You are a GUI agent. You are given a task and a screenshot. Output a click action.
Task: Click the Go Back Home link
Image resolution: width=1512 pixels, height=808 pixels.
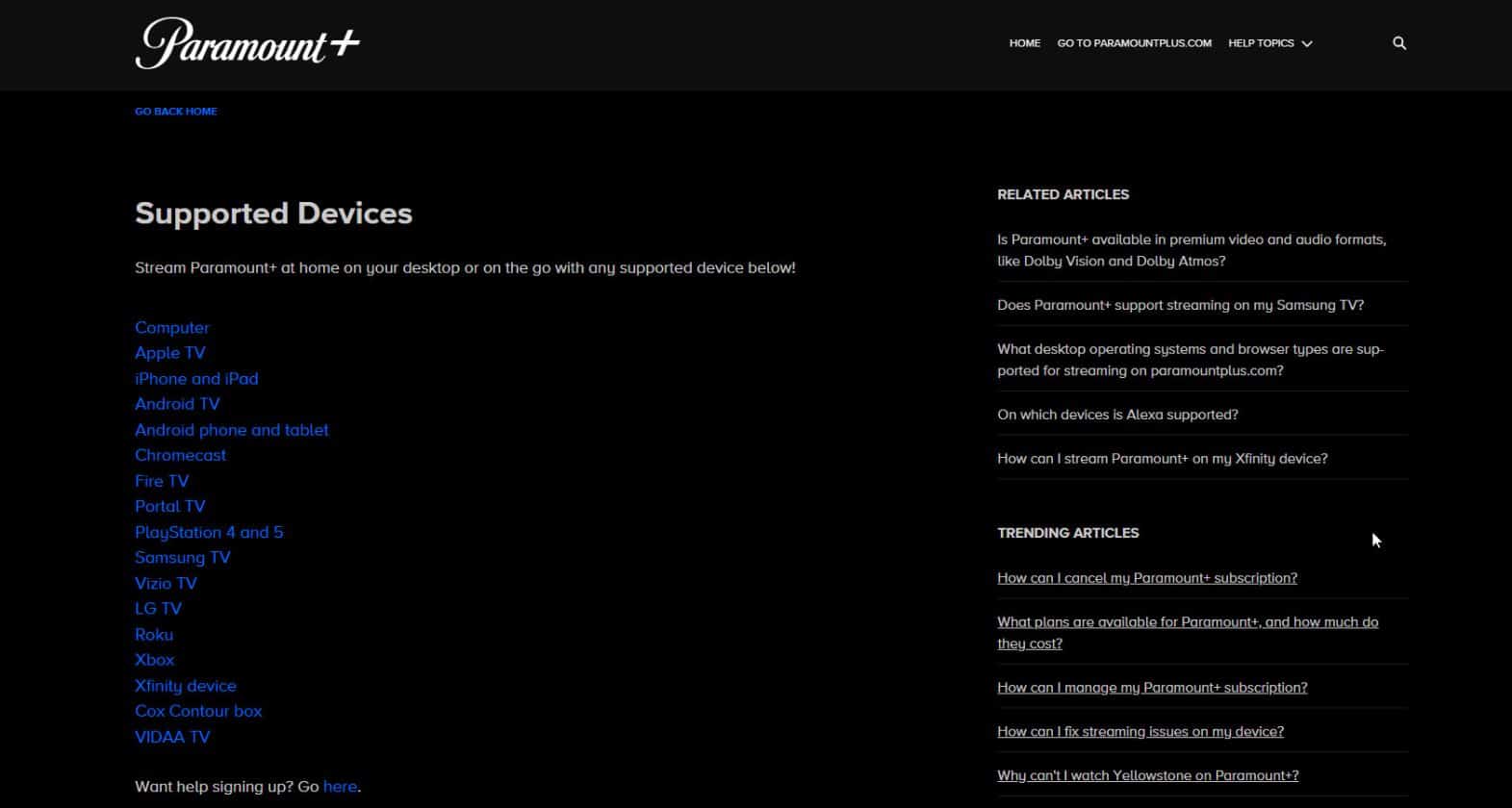coord(175,112)
